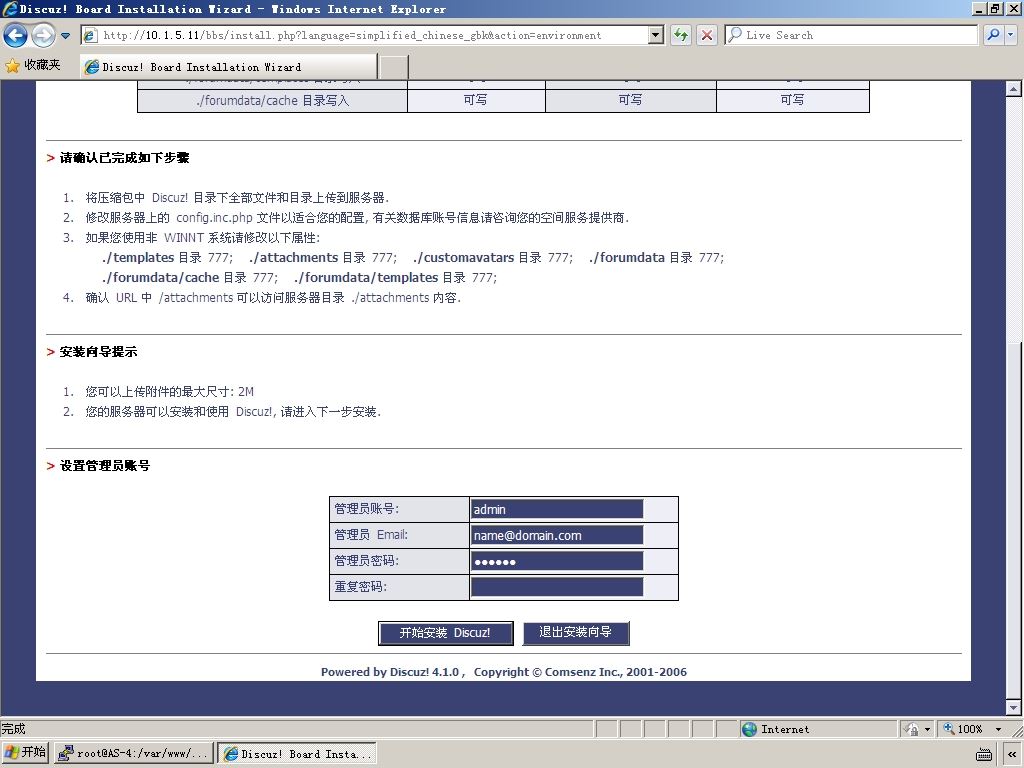Click the Stop loading icon
The width and height of the screenshot is (1024, 768).
pos(707,35)
